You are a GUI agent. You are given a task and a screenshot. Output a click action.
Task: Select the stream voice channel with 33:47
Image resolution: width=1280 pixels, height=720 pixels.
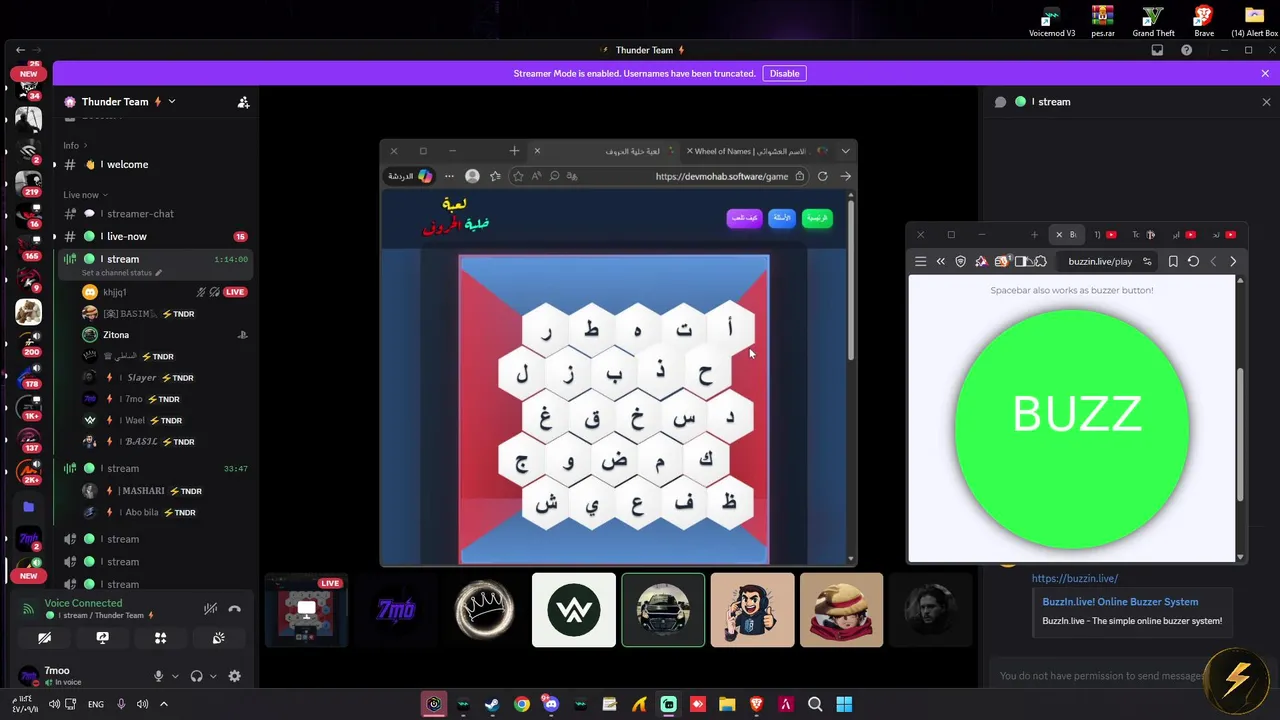pyautogui.click(x=155, y=468)
